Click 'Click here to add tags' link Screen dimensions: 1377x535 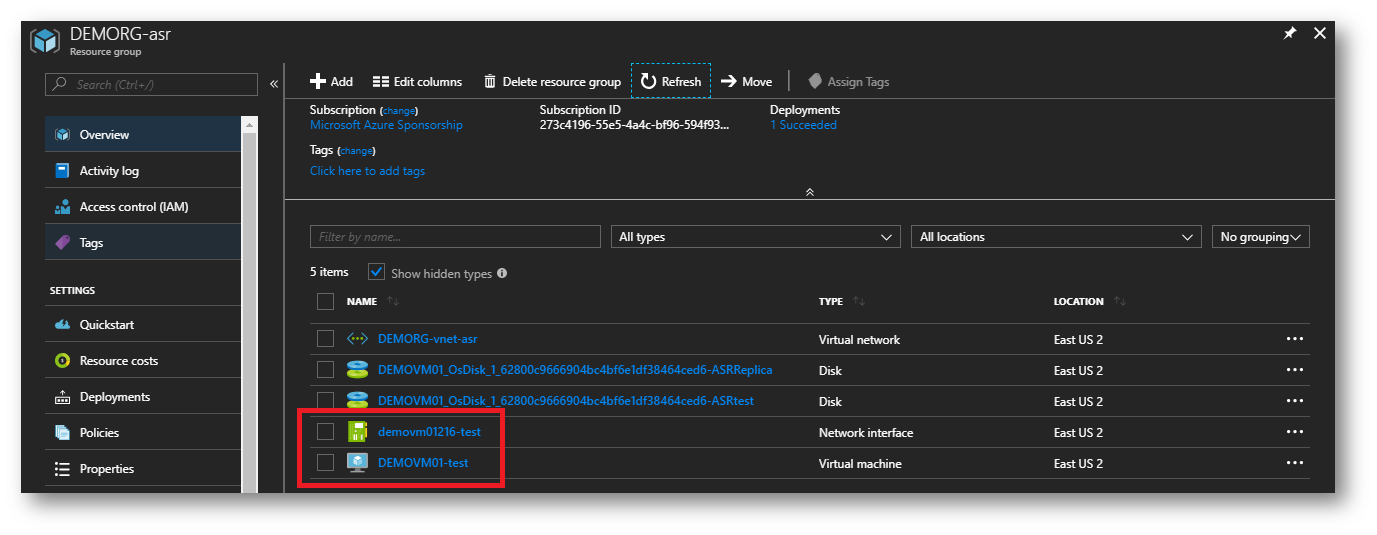367,171
